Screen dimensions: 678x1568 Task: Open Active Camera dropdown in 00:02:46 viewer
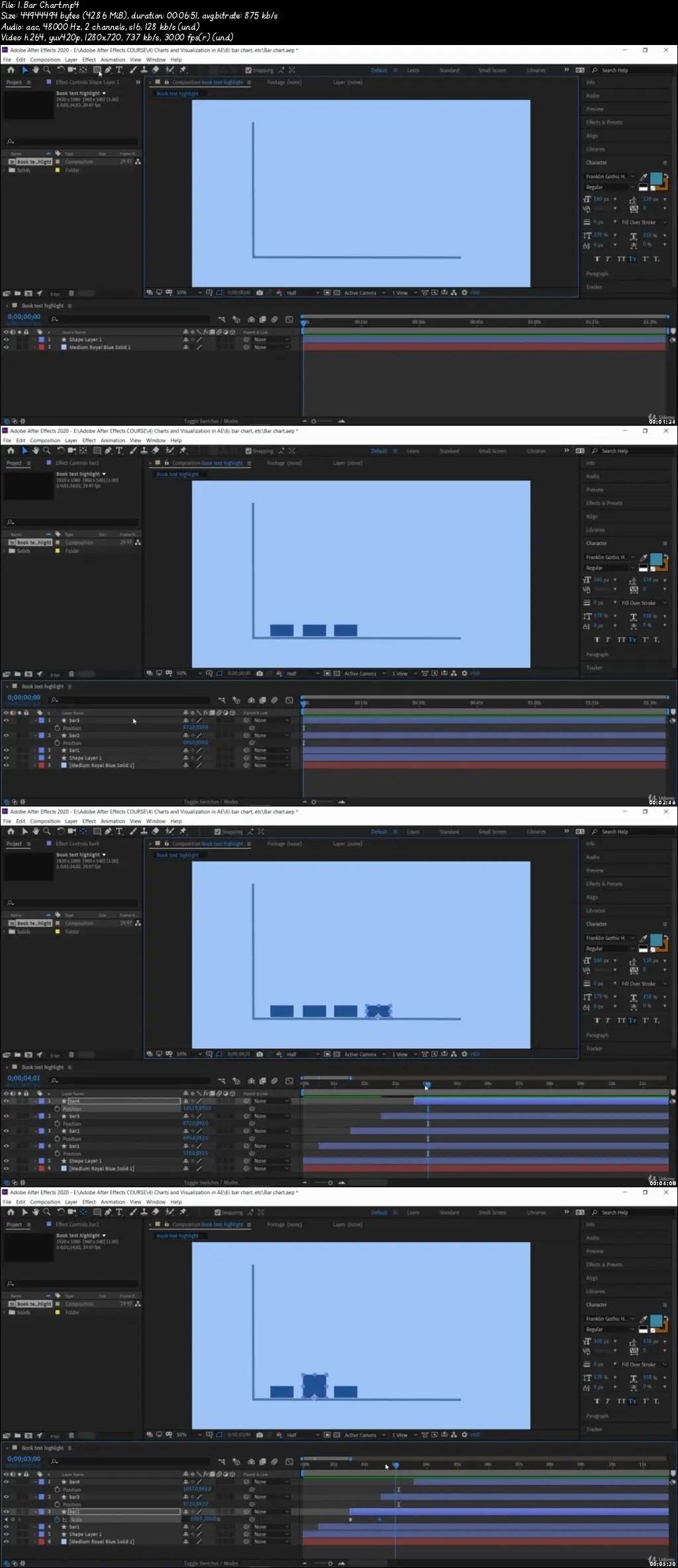point(365,673)
